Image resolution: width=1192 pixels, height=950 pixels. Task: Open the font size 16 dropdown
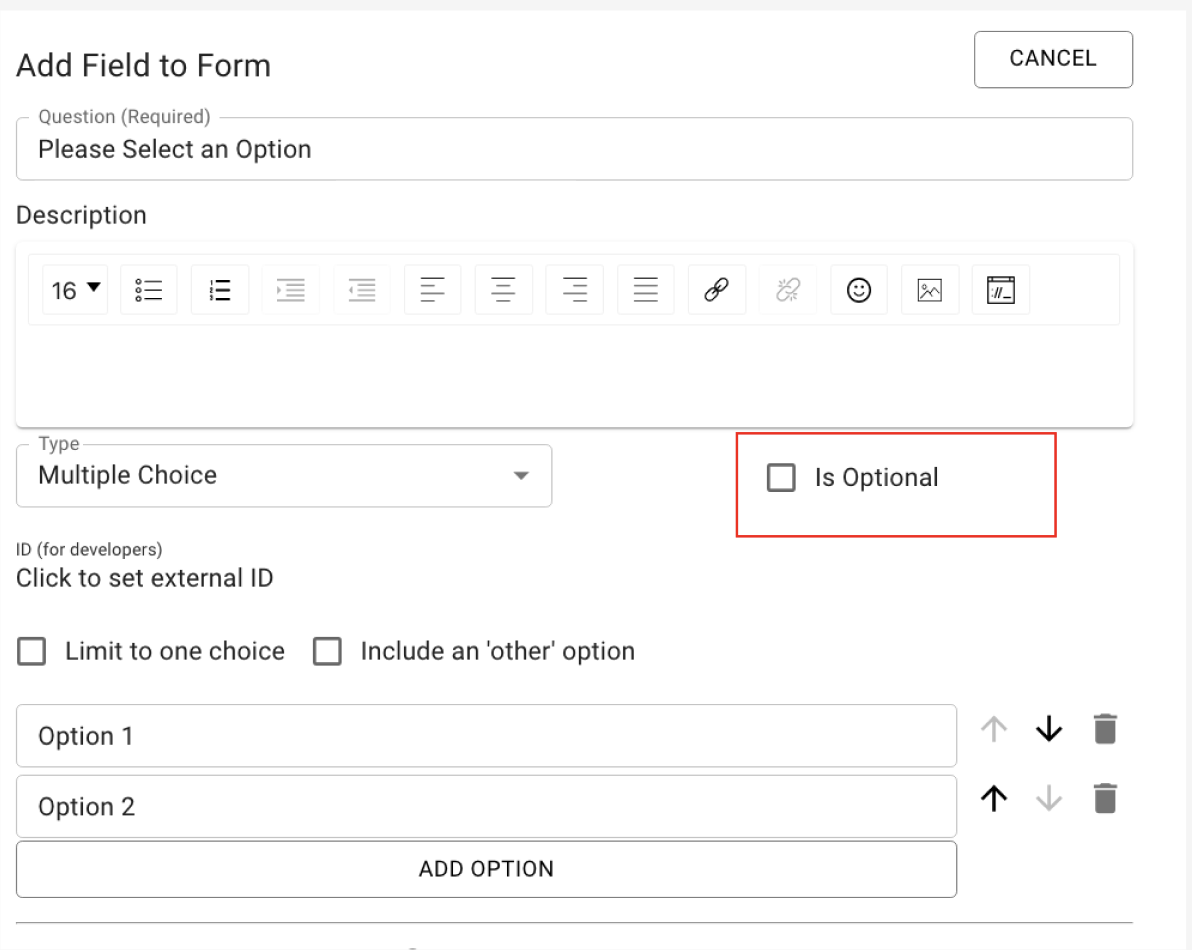[75, 290]
